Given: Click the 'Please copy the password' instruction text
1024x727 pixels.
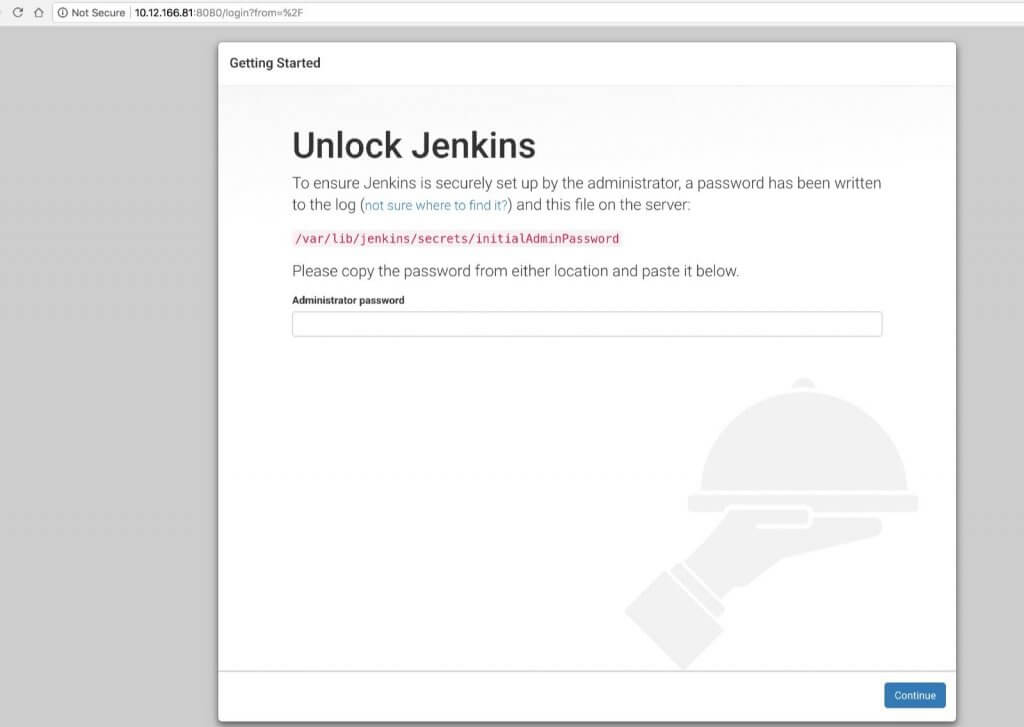Looking at the screenshot, I should [515, 271].
